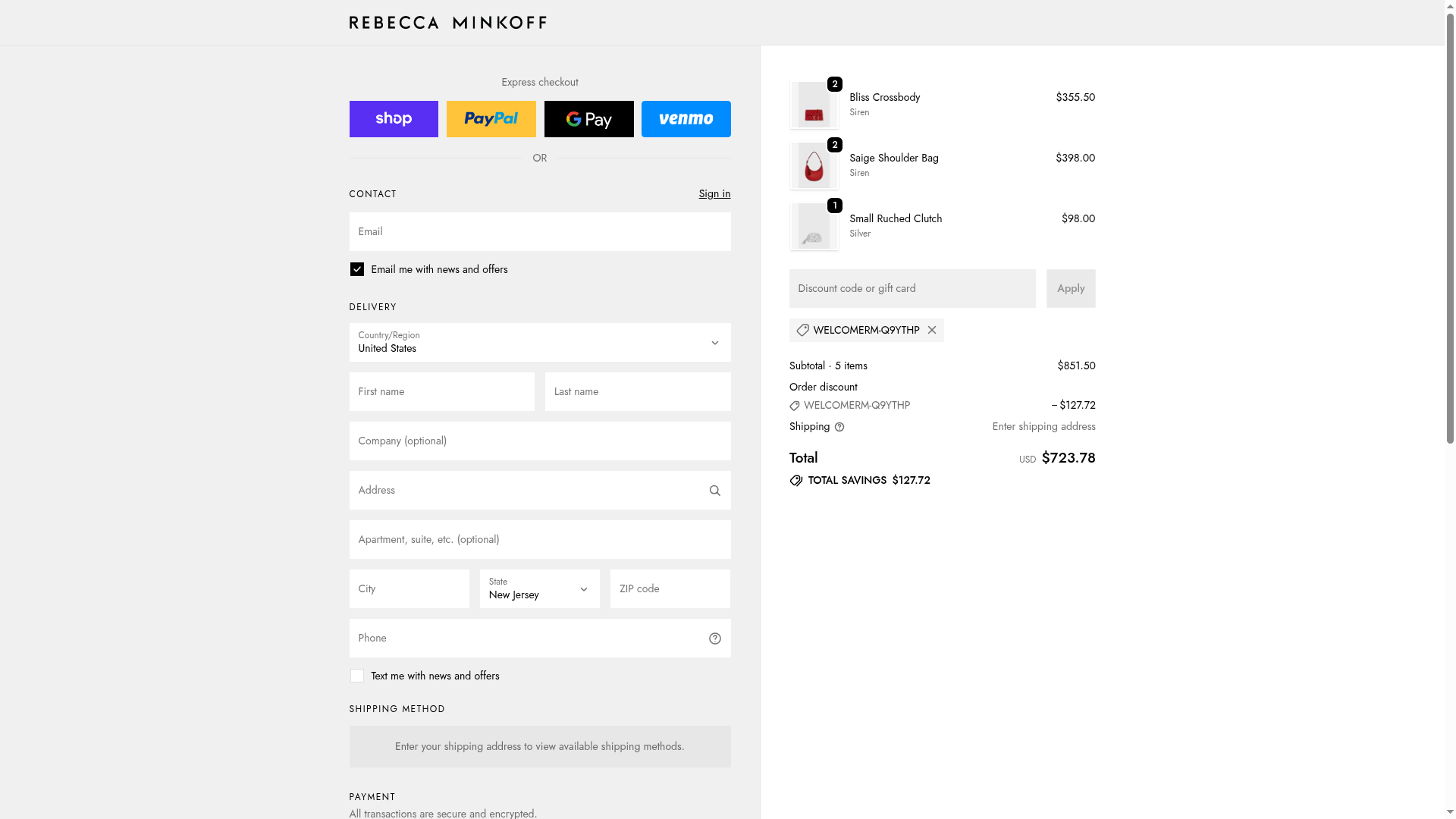
Task: Uncheck Email me with news and offers
Action: [x=357, y=269]
